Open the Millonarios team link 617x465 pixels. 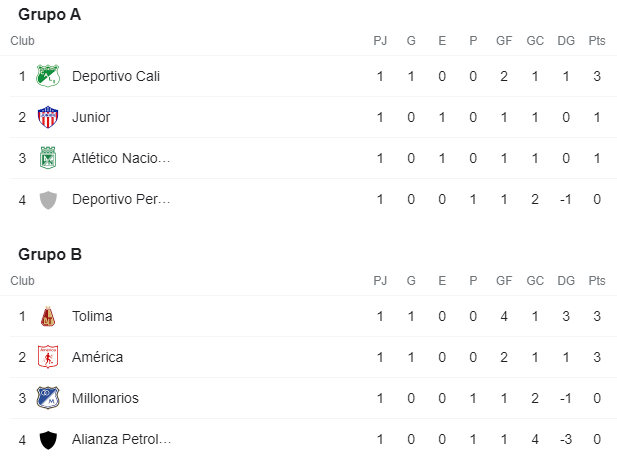coord(105,398)
